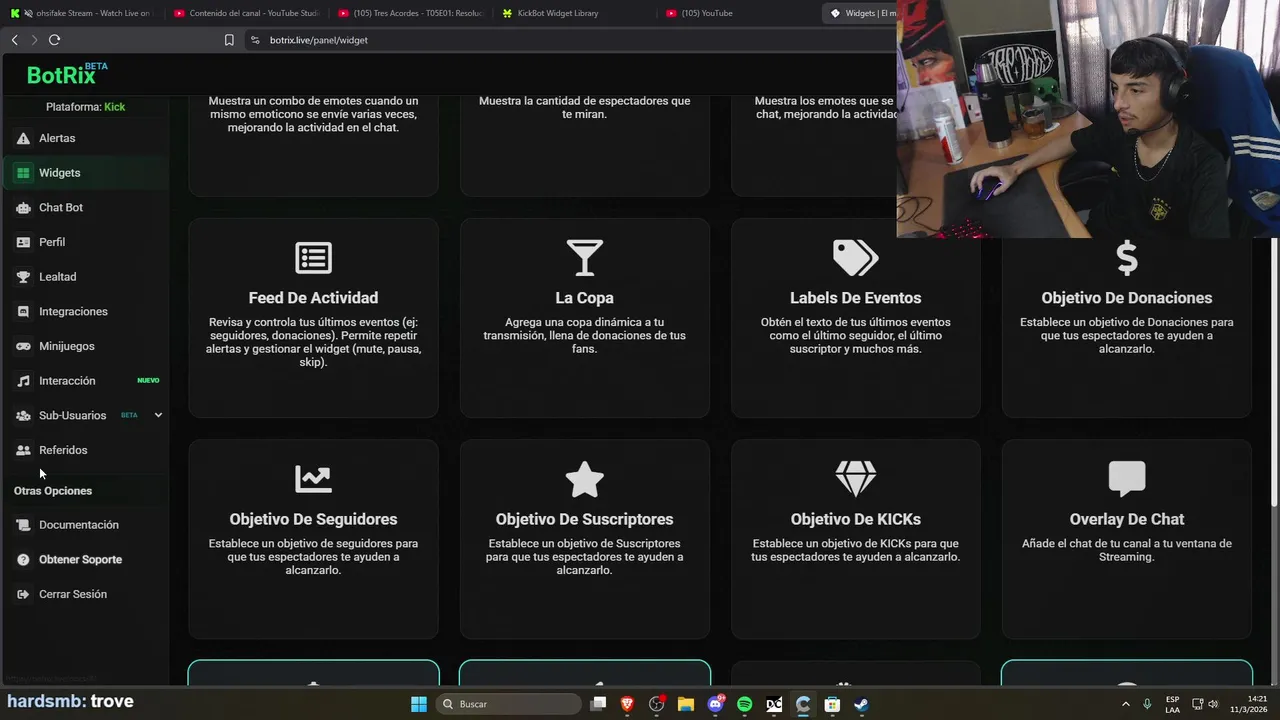This screenshot has height=720, width=1280.
Task: Click the BotRix logo
Action: (66, 74)
